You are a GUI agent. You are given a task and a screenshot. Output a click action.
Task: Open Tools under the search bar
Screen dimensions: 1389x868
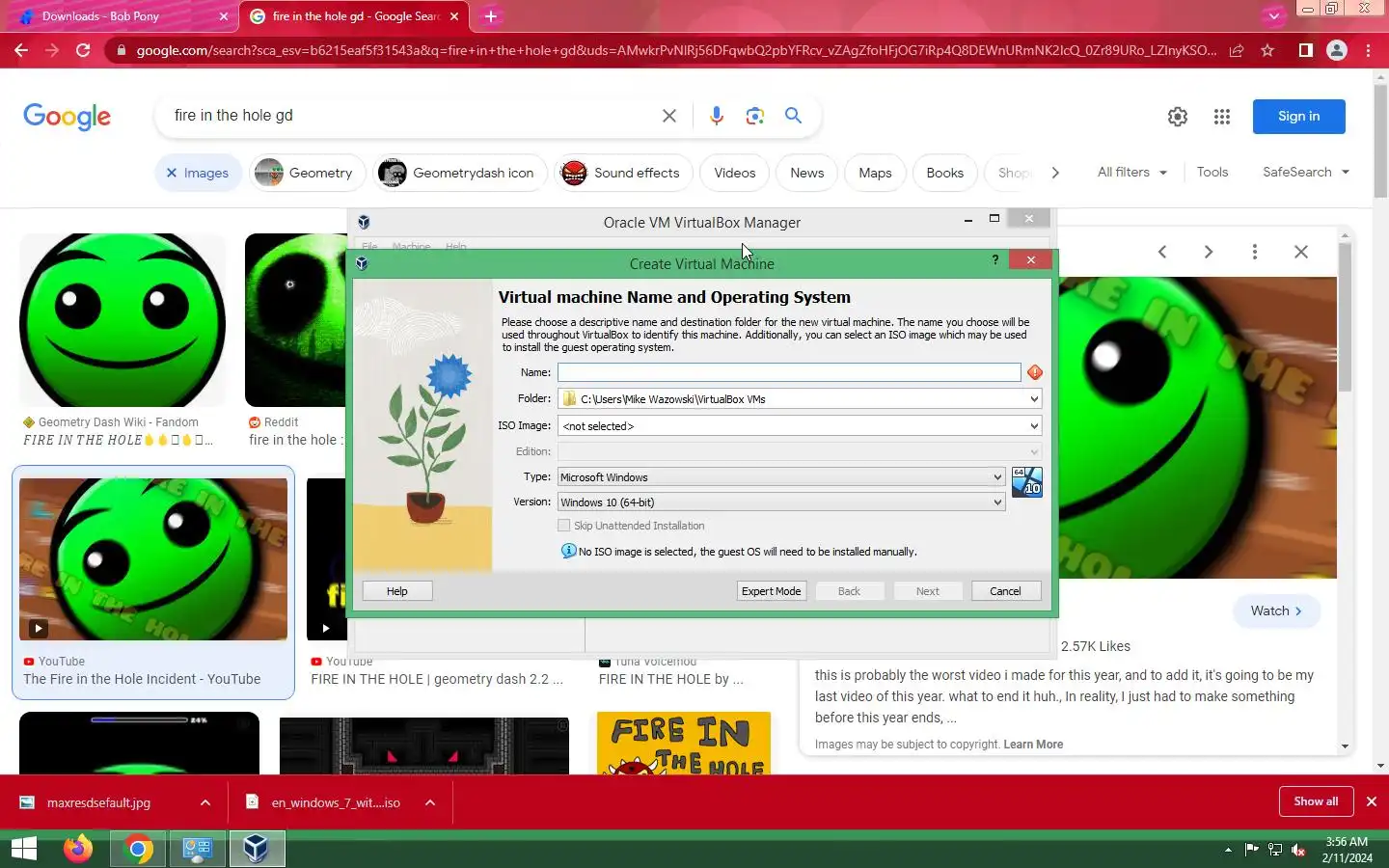pos(1212,172)
